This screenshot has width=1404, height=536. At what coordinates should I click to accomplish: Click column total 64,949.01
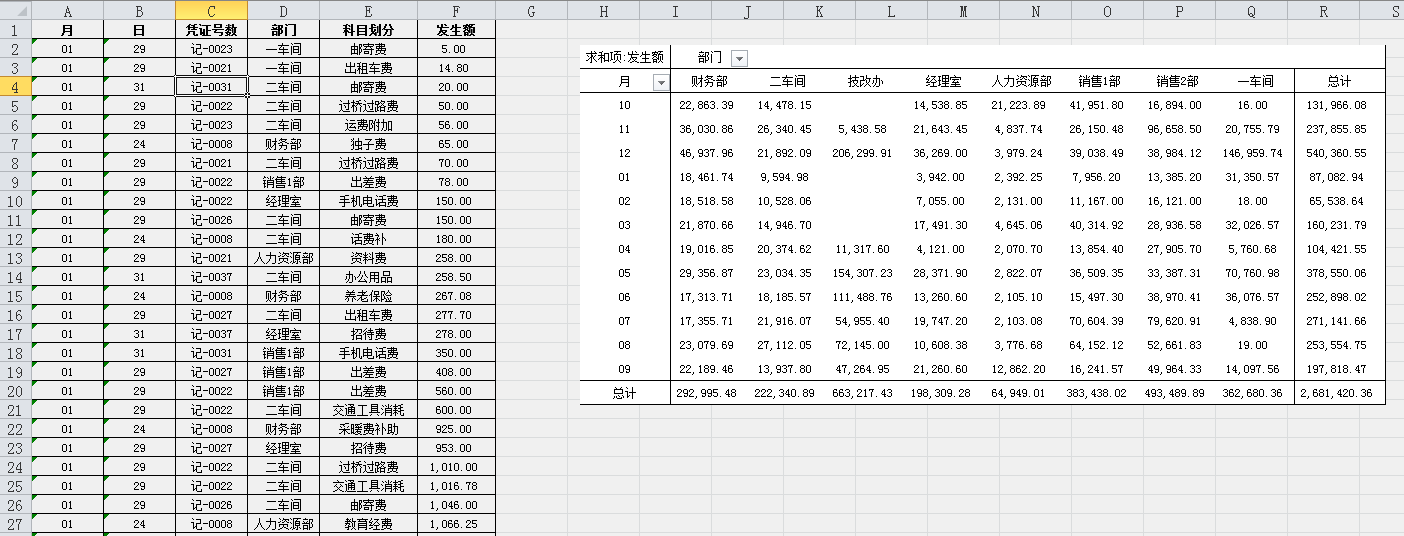click(x=1019, y=393)
